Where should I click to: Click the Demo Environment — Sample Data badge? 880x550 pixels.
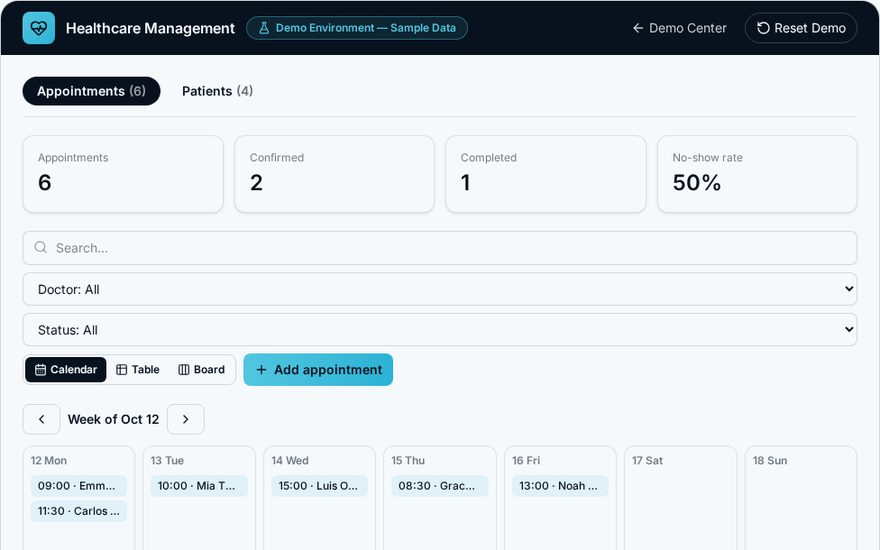(x=357, y=28)
